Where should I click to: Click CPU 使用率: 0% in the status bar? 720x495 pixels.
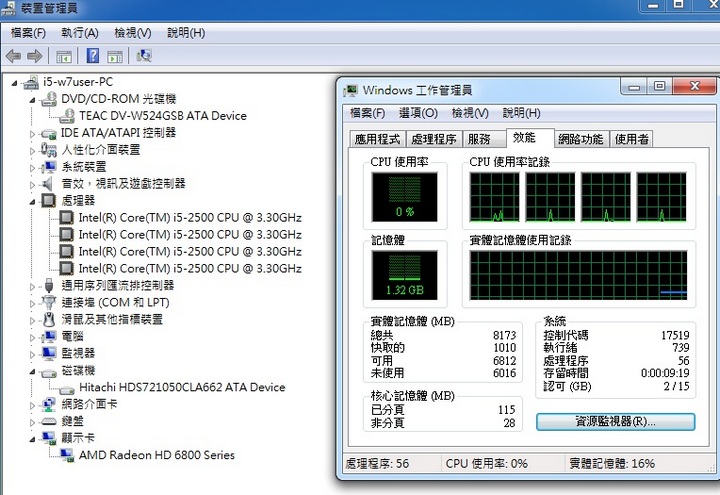[x=487, y=464]
